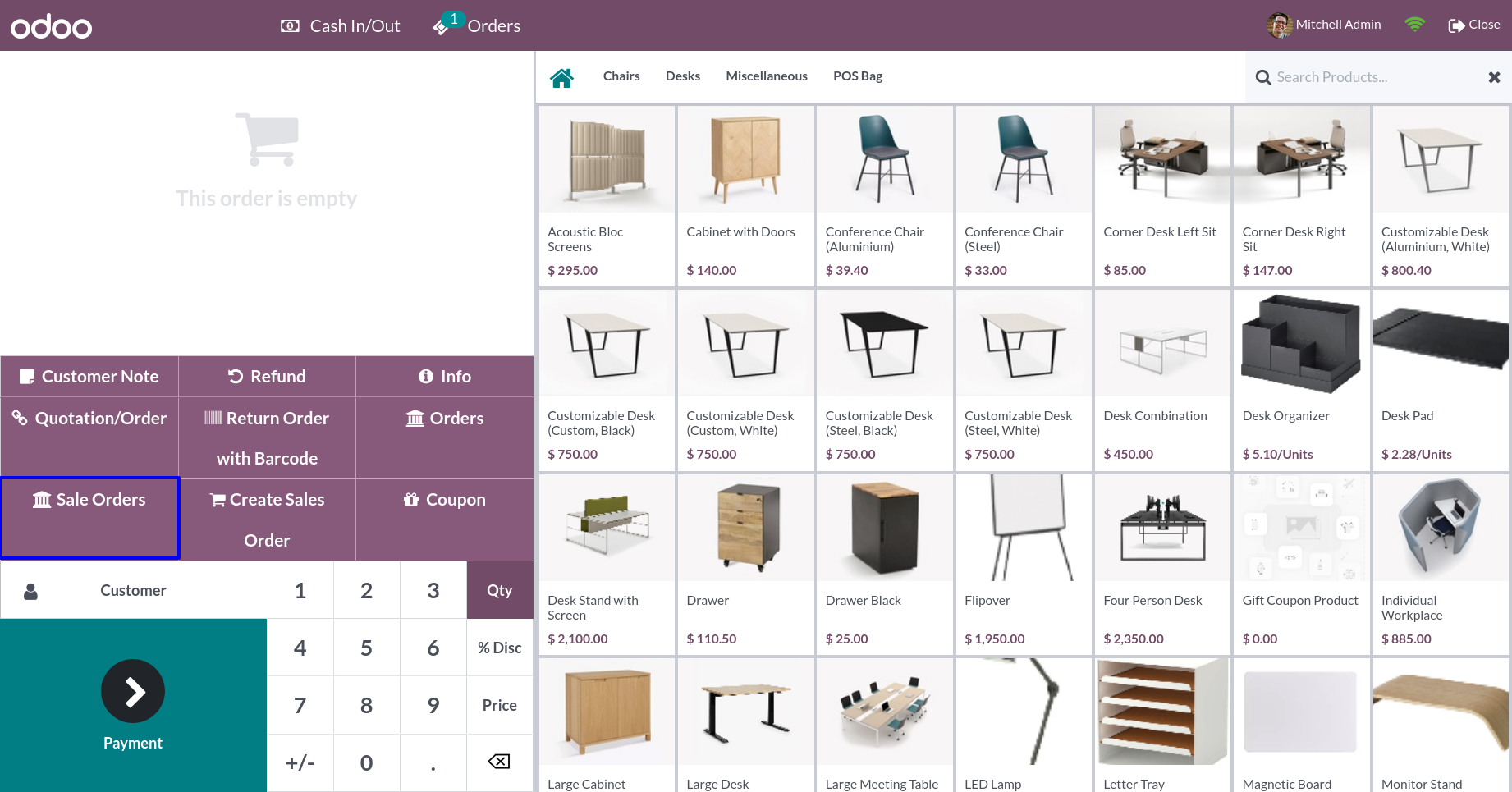The width and height of the screenshot is (1512, 792).
Task: Add Drawer priced $110.50
Action: click(x=745, y=564)
